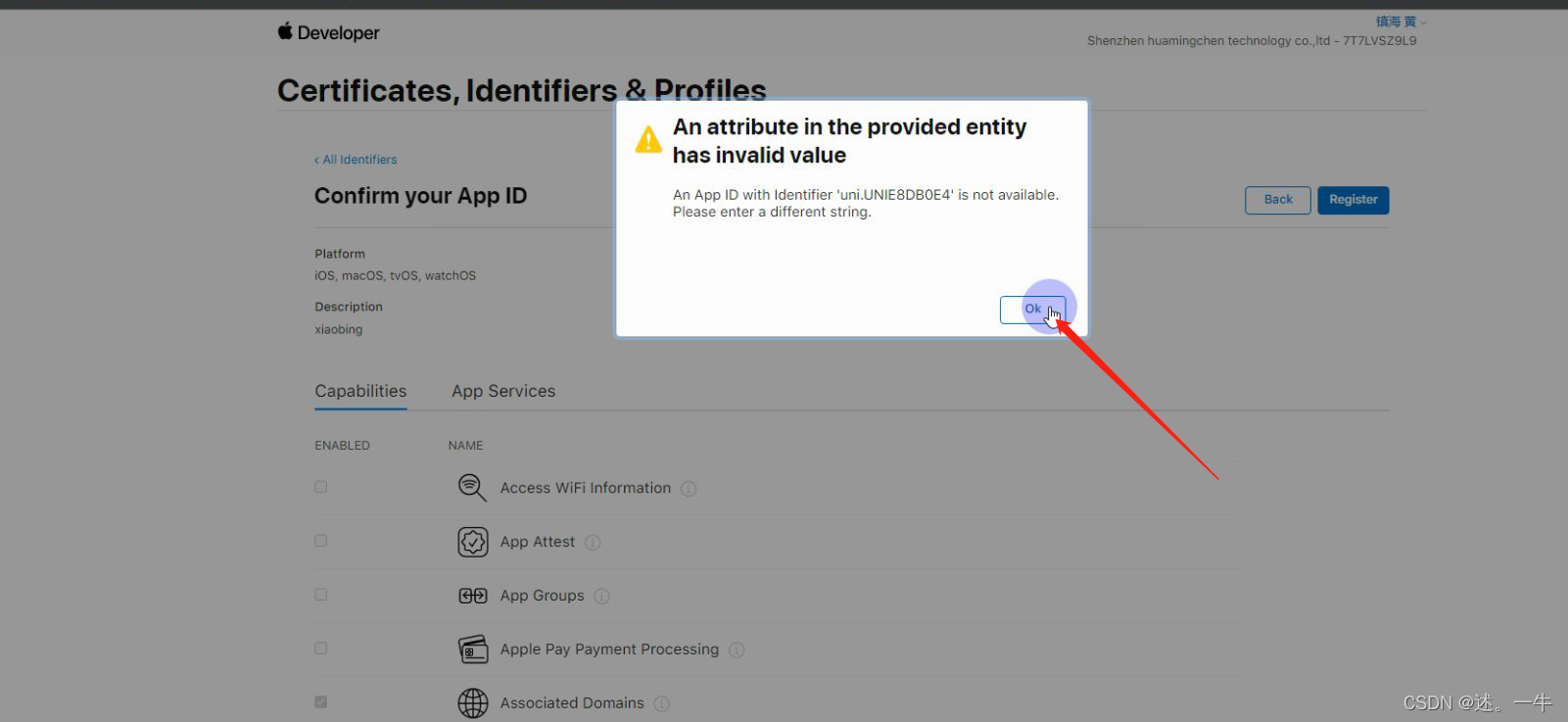Click the 'App Attest' label
The image size is (1568, 722).
tap(538, 542)
